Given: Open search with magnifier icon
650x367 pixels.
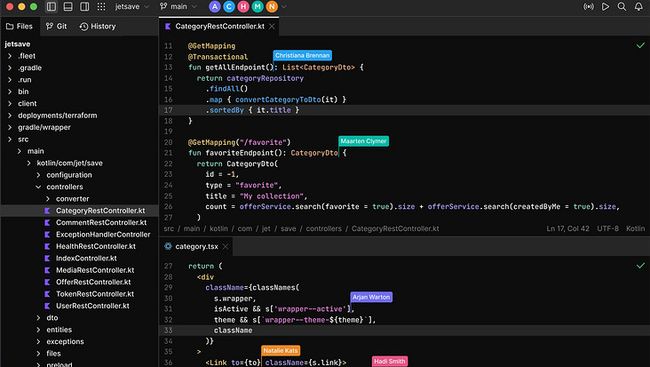Looking at the screenshot, I should pyautogui.click(x=622, y=7).
